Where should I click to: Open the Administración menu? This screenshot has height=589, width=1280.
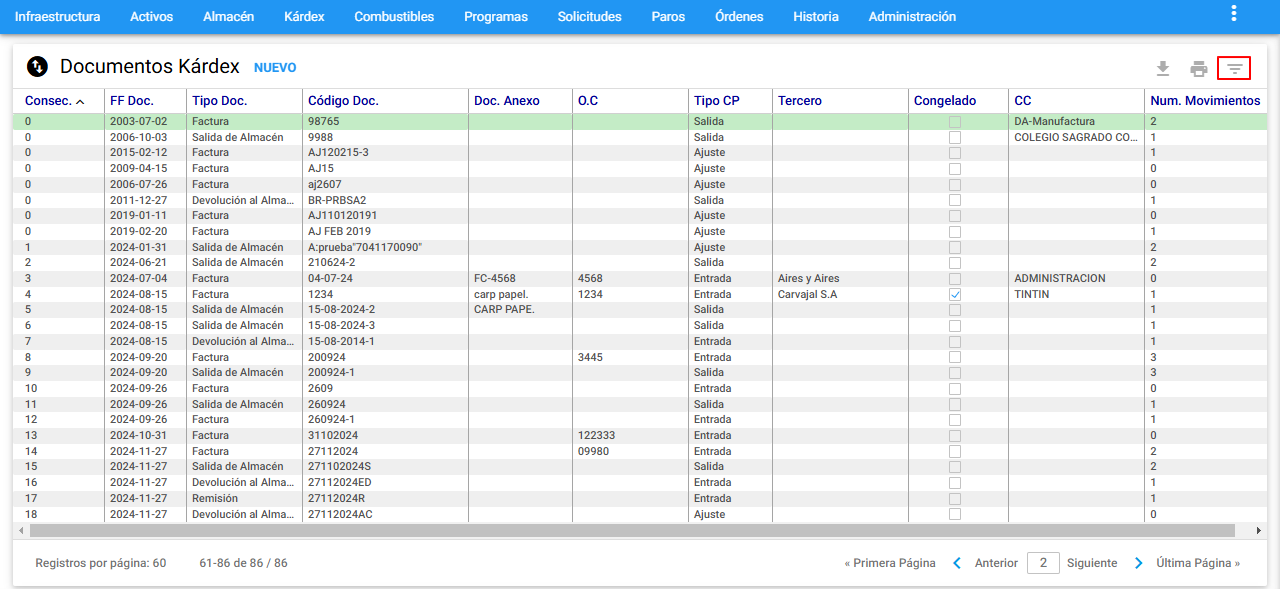tap(912, 17)
